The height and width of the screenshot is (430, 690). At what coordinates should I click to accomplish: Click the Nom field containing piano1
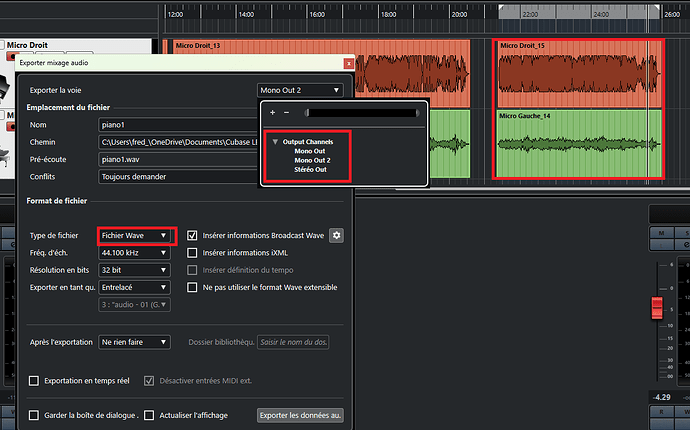pyautogui.click(x=179, y=125)
